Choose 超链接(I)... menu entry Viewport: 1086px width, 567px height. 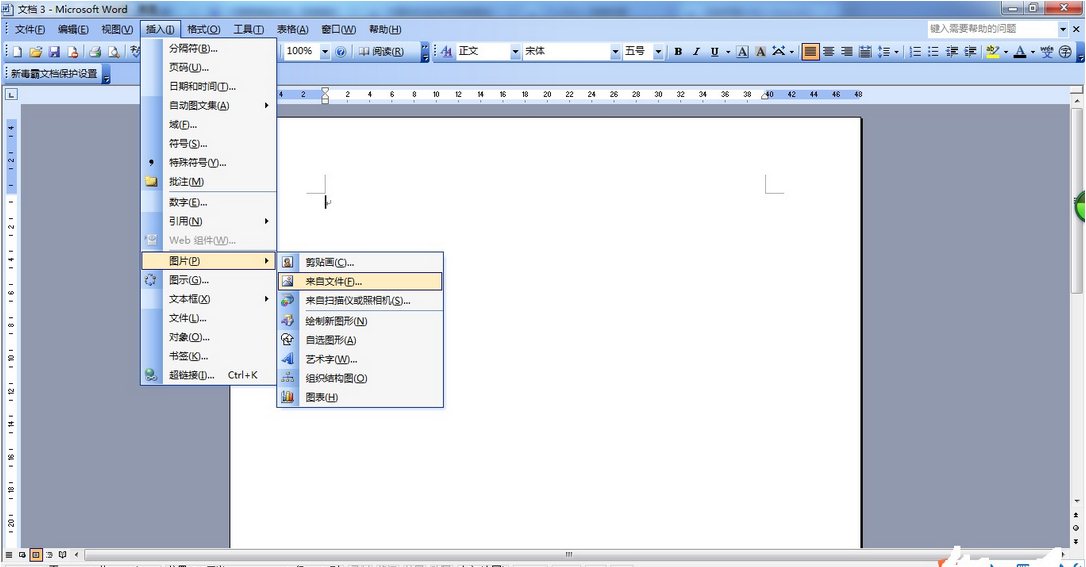pos(209,375)
